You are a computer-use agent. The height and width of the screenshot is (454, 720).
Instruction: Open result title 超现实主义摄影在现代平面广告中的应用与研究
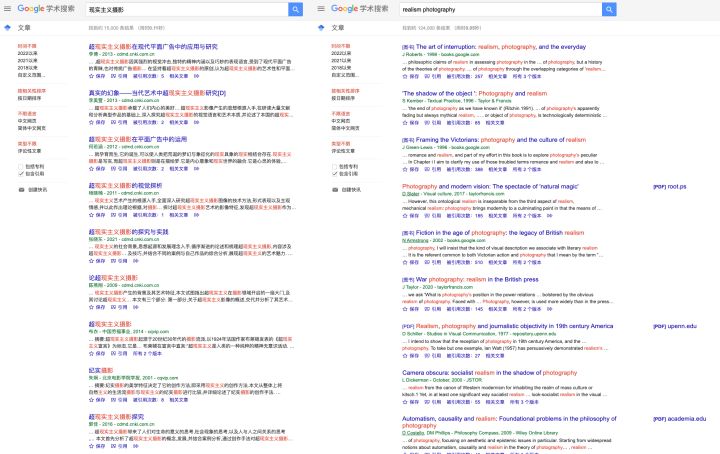click(153, 47)
